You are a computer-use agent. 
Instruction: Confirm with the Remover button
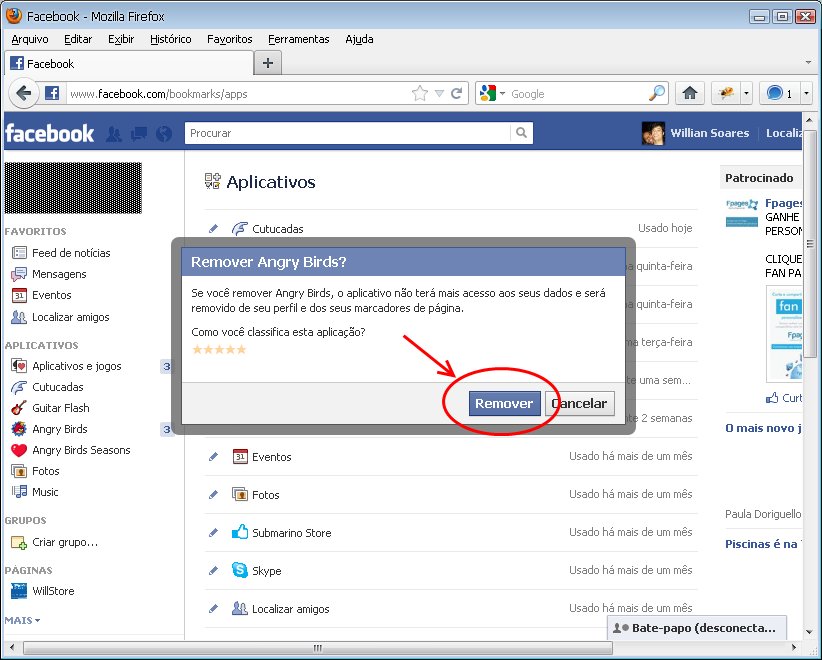tap(504, 404)
